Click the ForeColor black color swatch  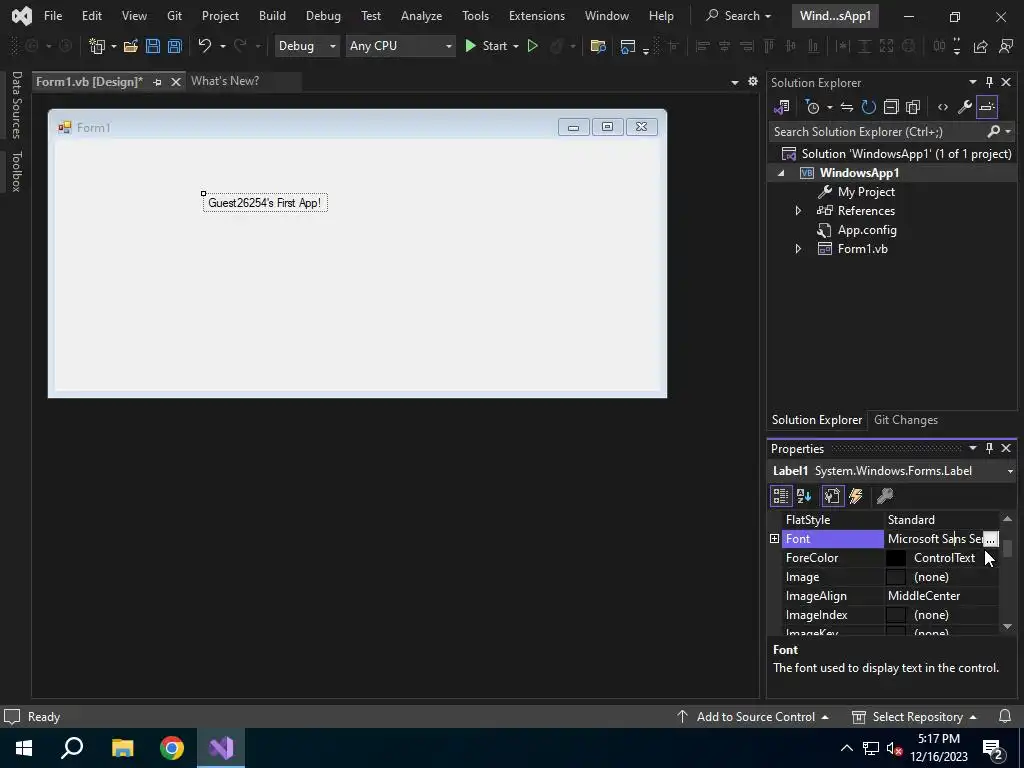point(895,558)
